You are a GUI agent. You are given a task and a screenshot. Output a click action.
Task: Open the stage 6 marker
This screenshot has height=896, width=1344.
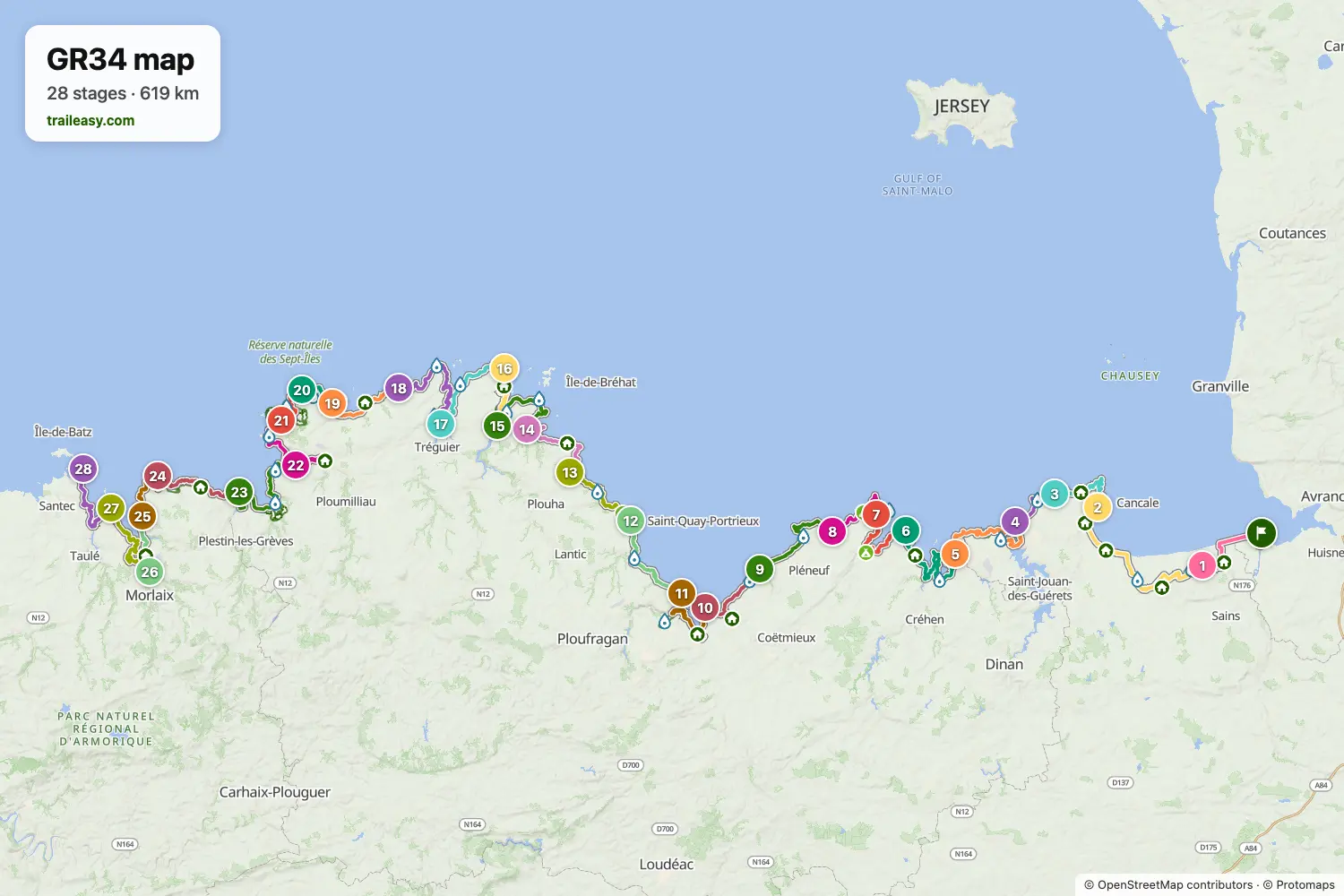906,530
